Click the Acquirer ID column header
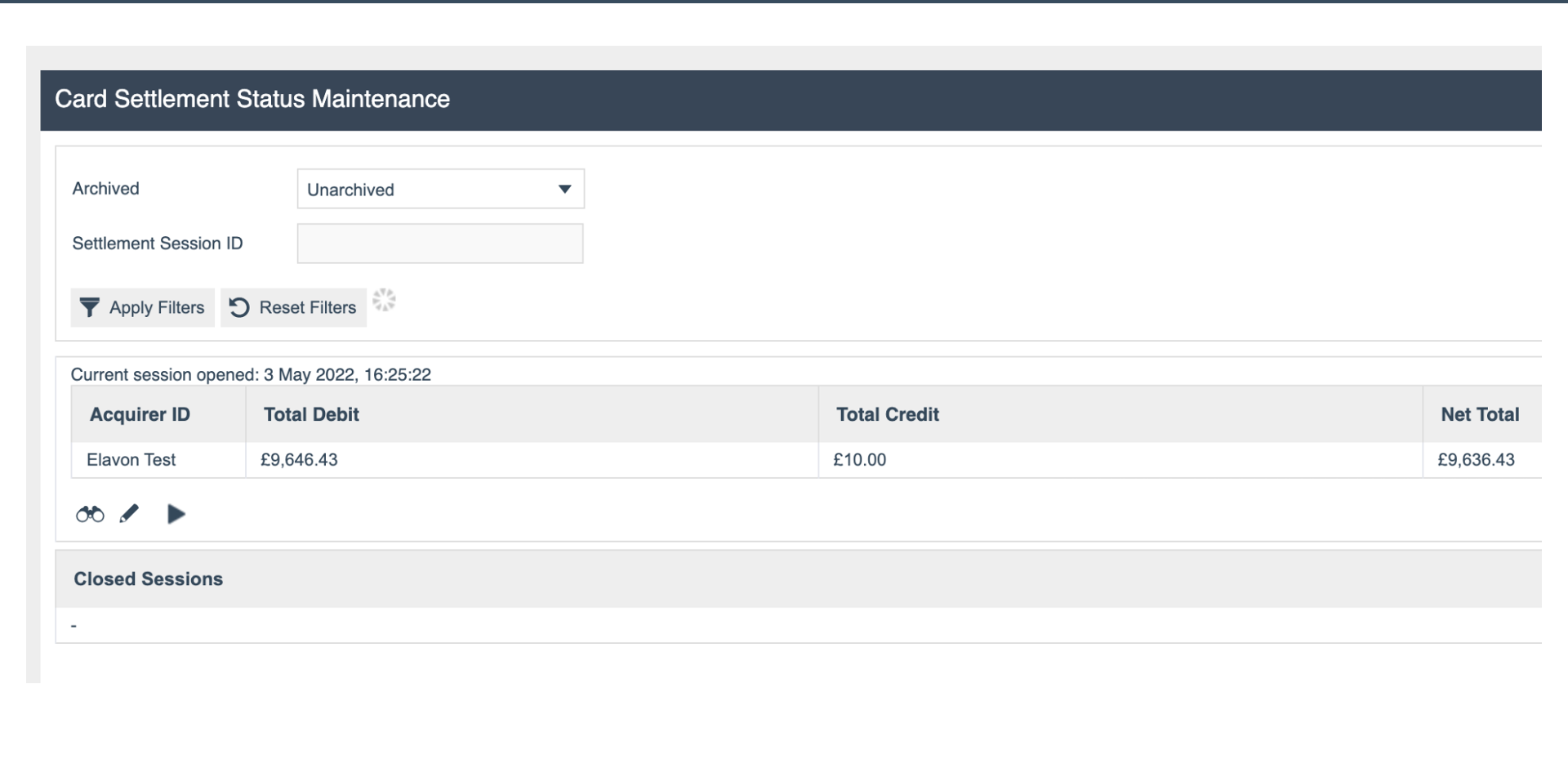 click(140, 414)
